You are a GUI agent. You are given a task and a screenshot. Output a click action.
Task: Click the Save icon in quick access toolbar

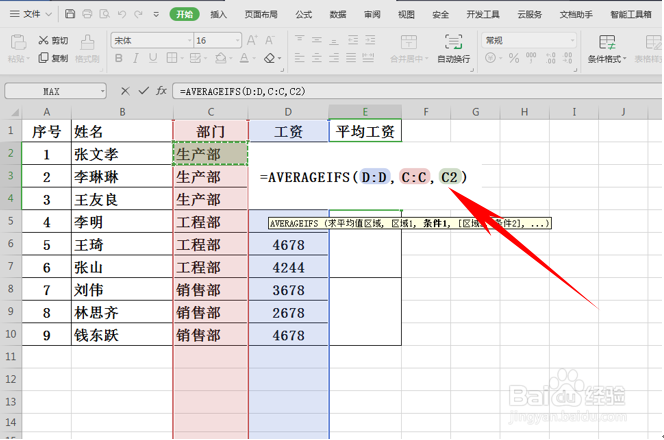click(x=70, y=14)
